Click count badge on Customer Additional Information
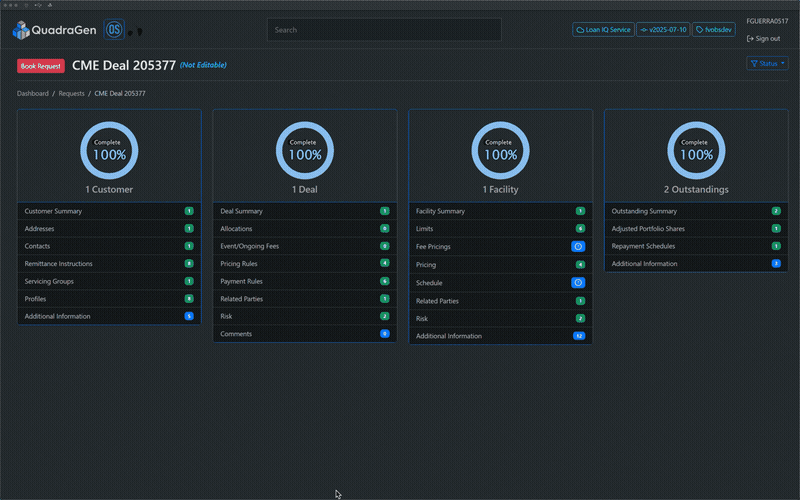800x500 pixels. [x=189, y=316]
